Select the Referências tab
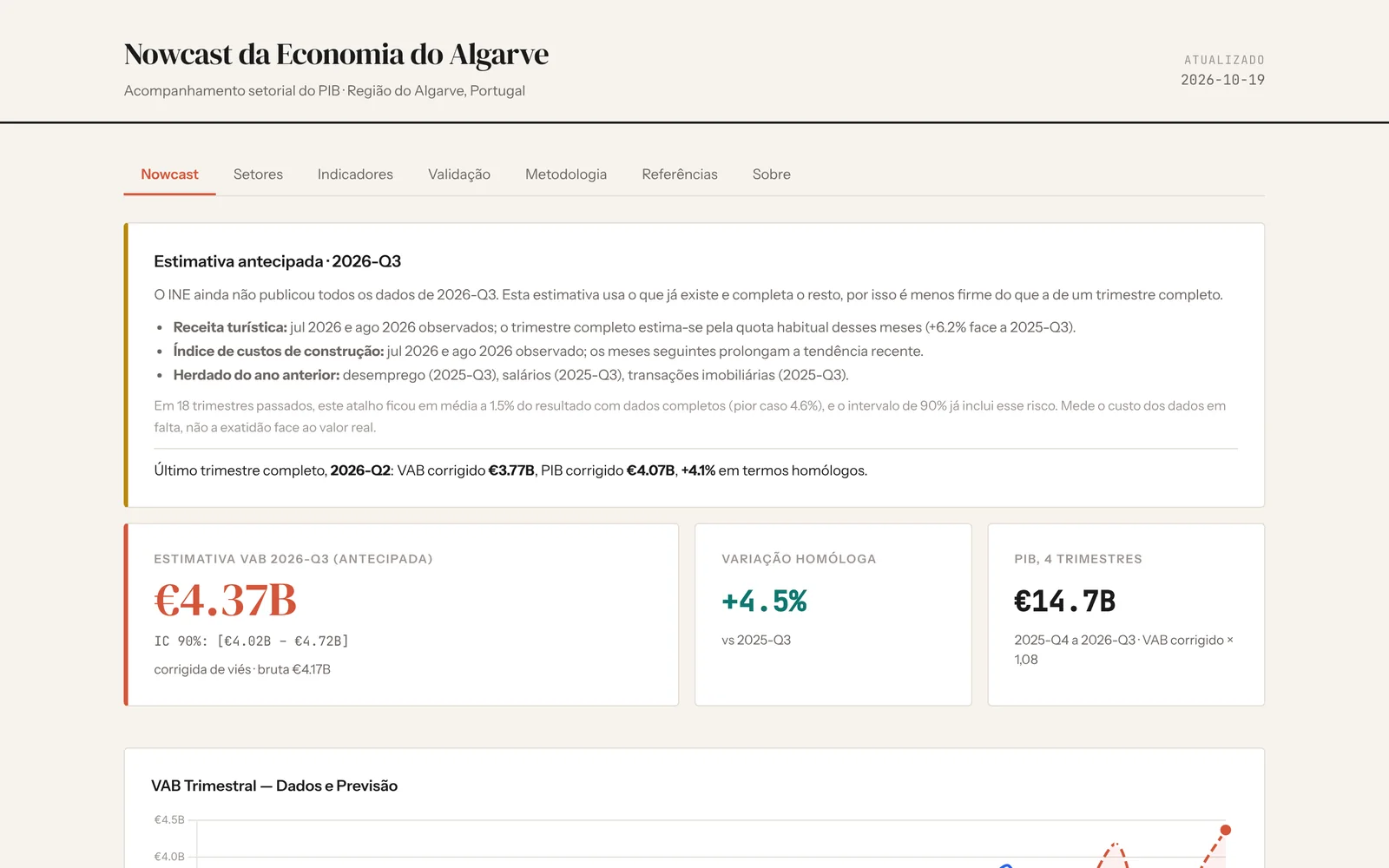Screen dimensions: 1389x868 (x=680, y=174)
